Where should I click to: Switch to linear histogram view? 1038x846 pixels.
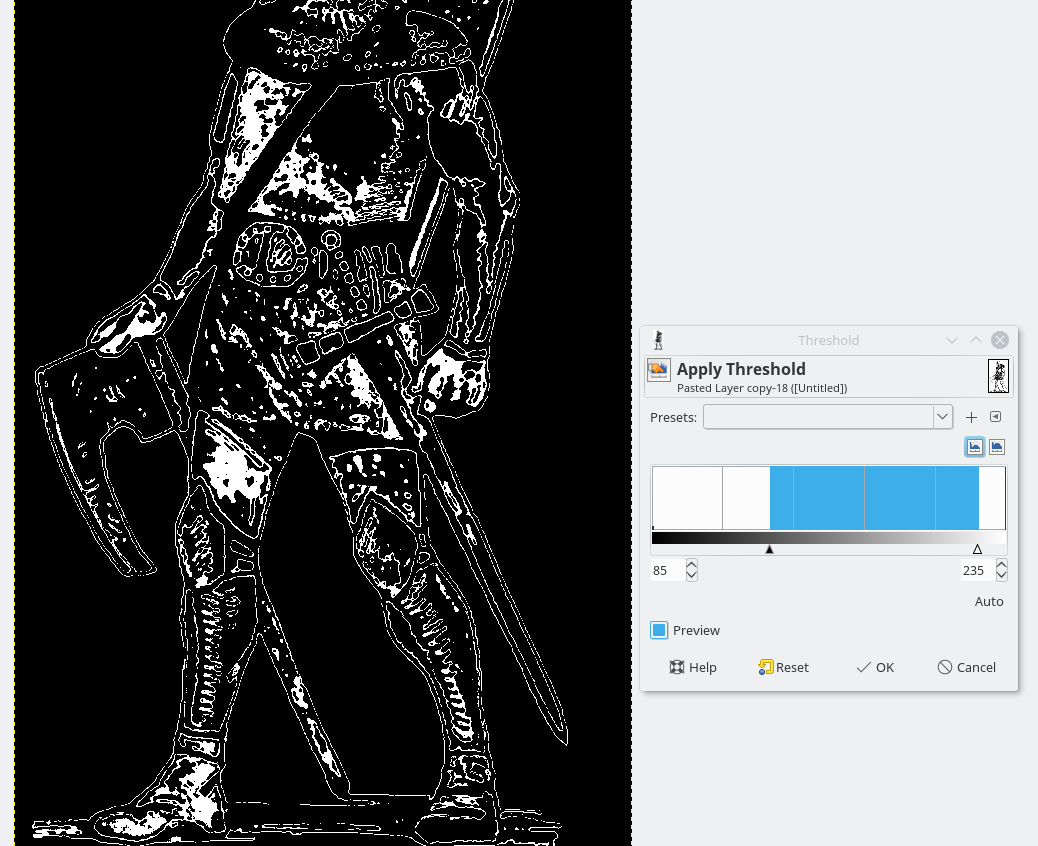coord(974,447)
